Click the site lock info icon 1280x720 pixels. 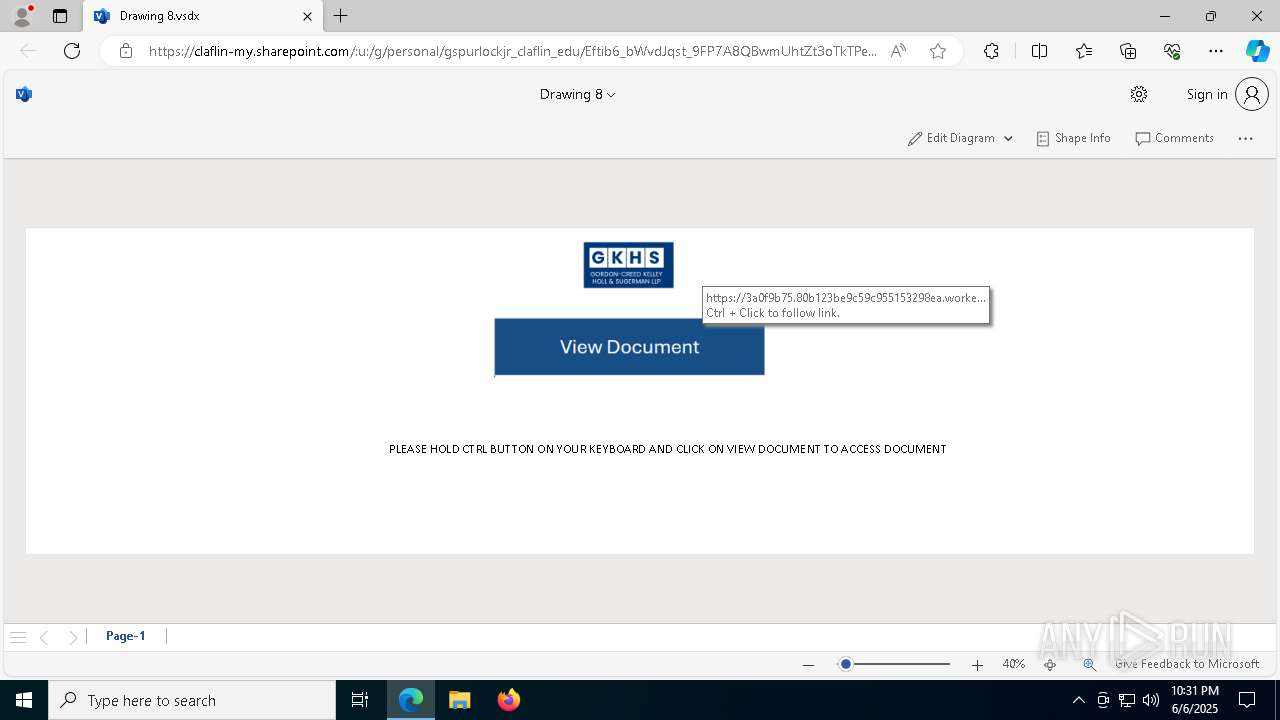coord(125,51)
